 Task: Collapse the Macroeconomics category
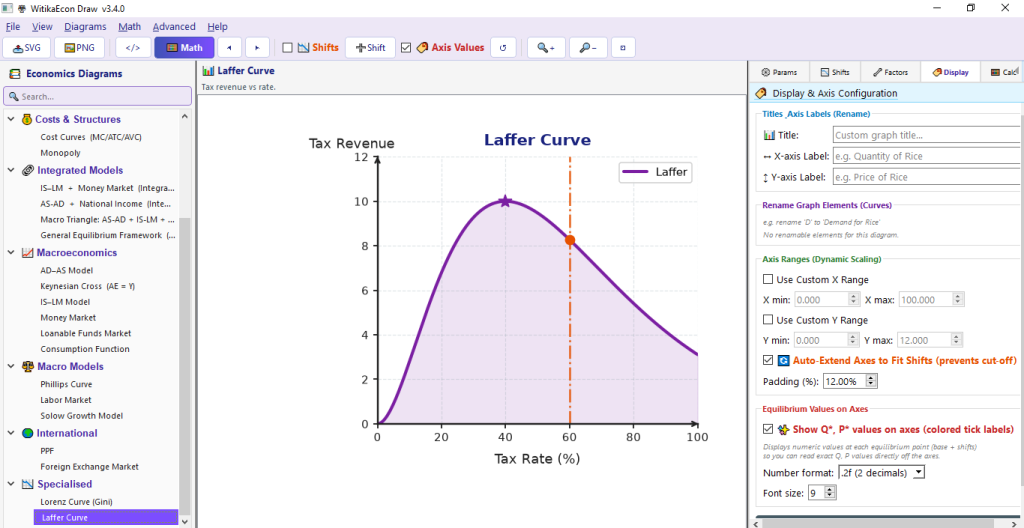point(10,252)
